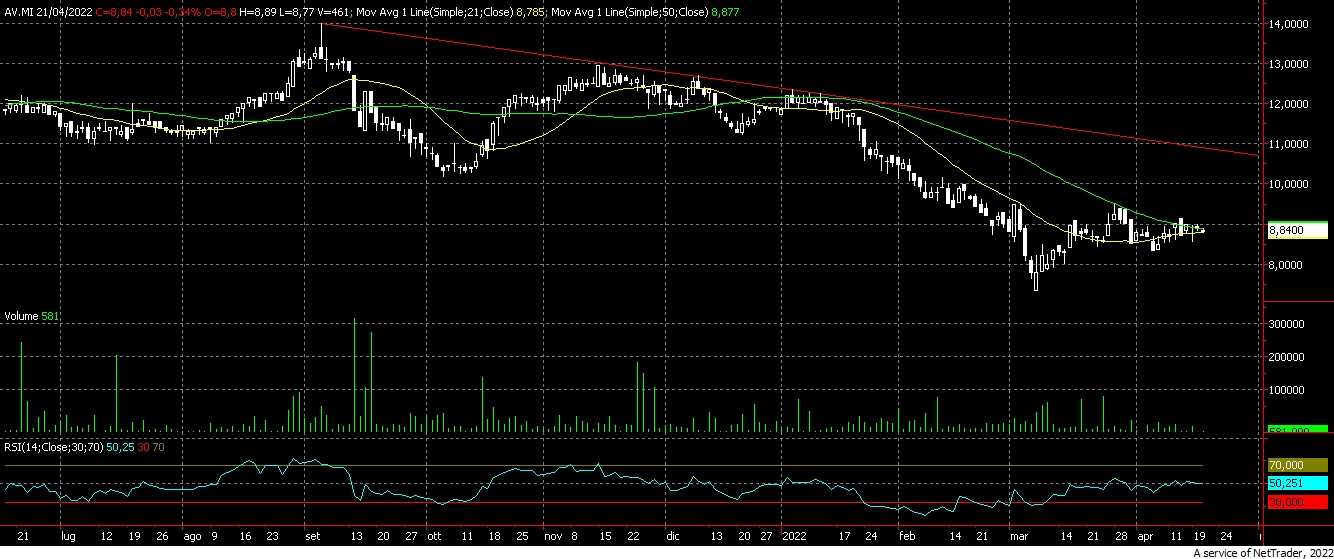1334x559 pixels.
Task: Click the olive 70,000 RSI axis marker
Action: pos(1297,466)
